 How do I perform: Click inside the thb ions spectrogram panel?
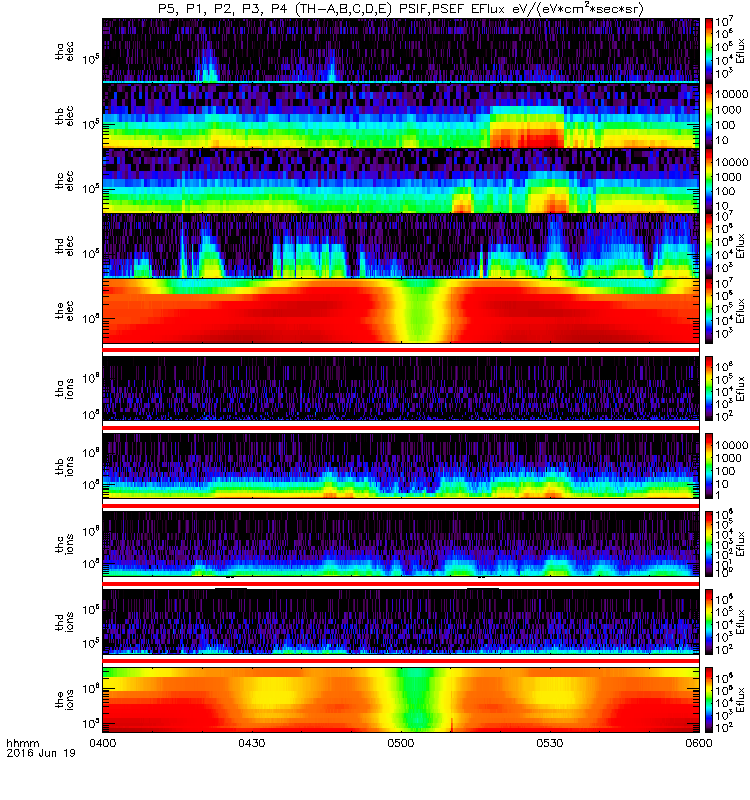(x=401, y=466)
